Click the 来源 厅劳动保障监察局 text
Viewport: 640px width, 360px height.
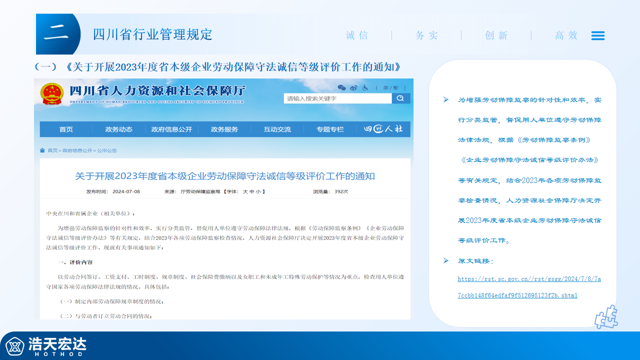pyautogui.click(x=192, y=191)
